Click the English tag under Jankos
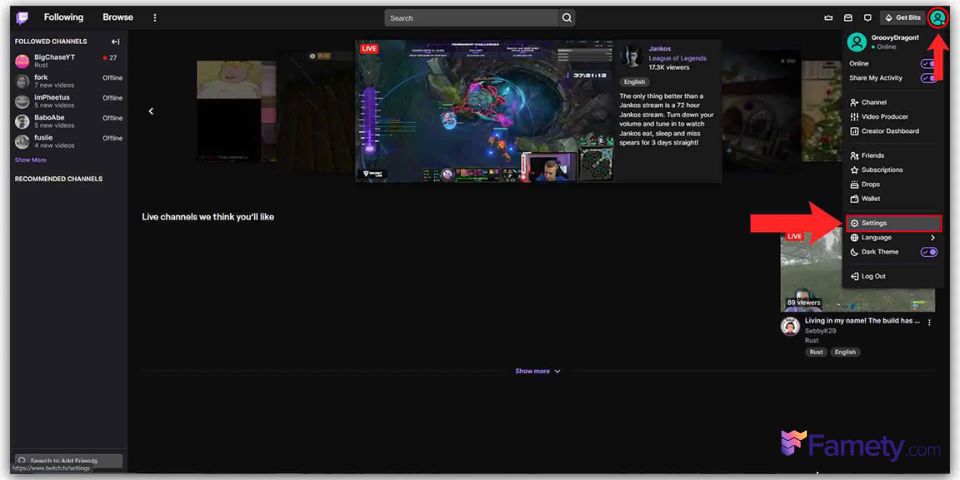 634,81
